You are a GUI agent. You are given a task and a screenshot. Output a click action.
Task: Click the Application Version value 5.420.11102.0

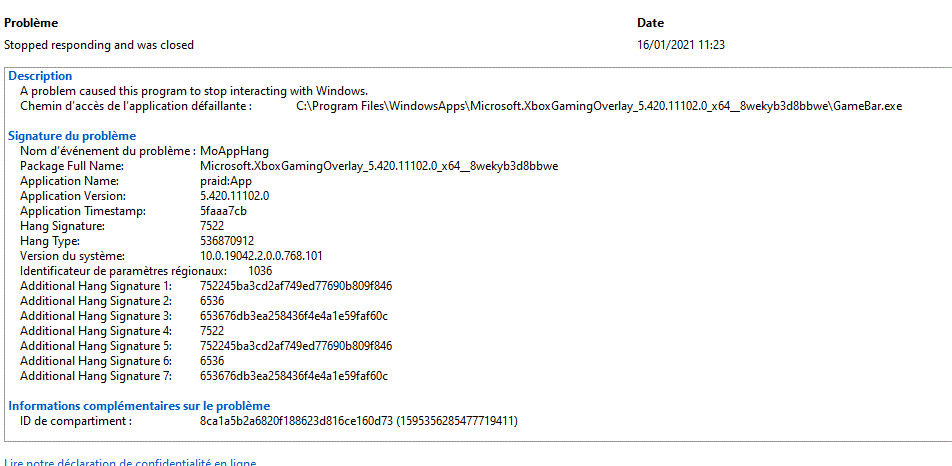[x=235, y=196]
